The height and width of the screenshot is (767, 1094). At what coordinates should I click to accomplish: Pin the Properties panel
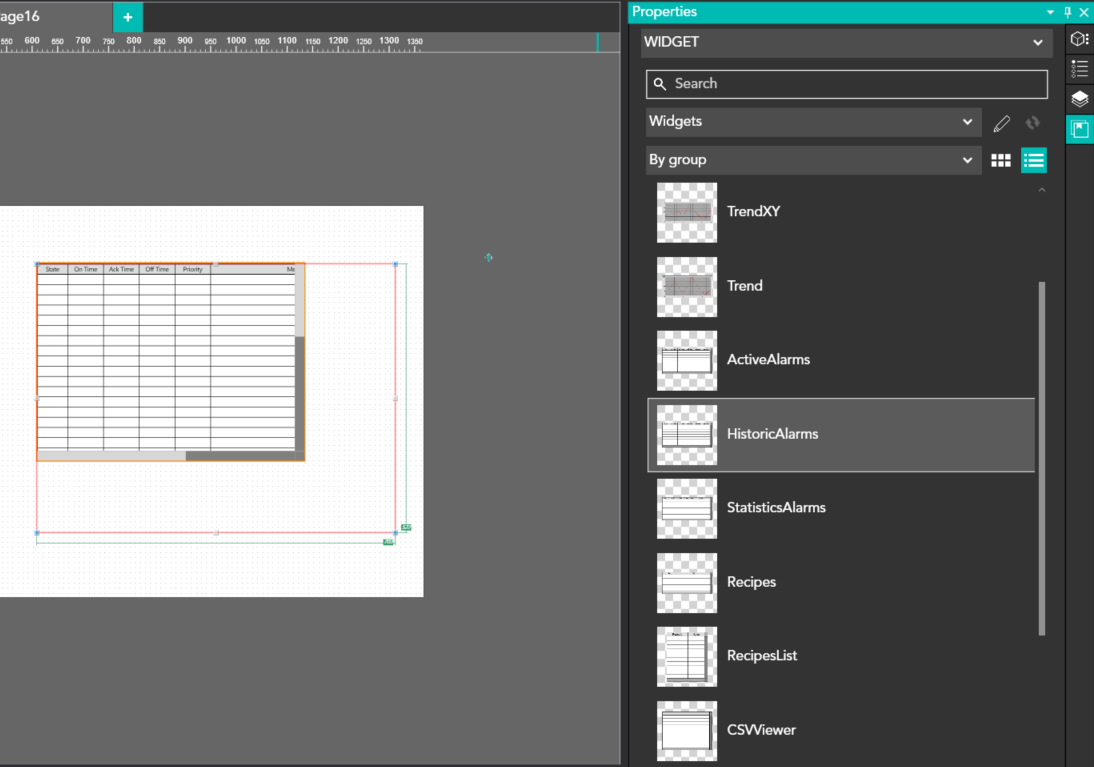point(1068,12)
